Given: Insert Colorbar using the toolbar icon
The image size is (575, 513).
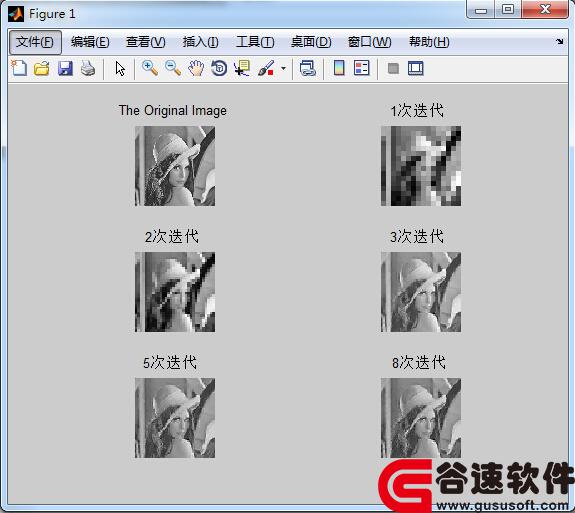Looking at the screenshot, I should pyautogui.click(x=339, y=68).
